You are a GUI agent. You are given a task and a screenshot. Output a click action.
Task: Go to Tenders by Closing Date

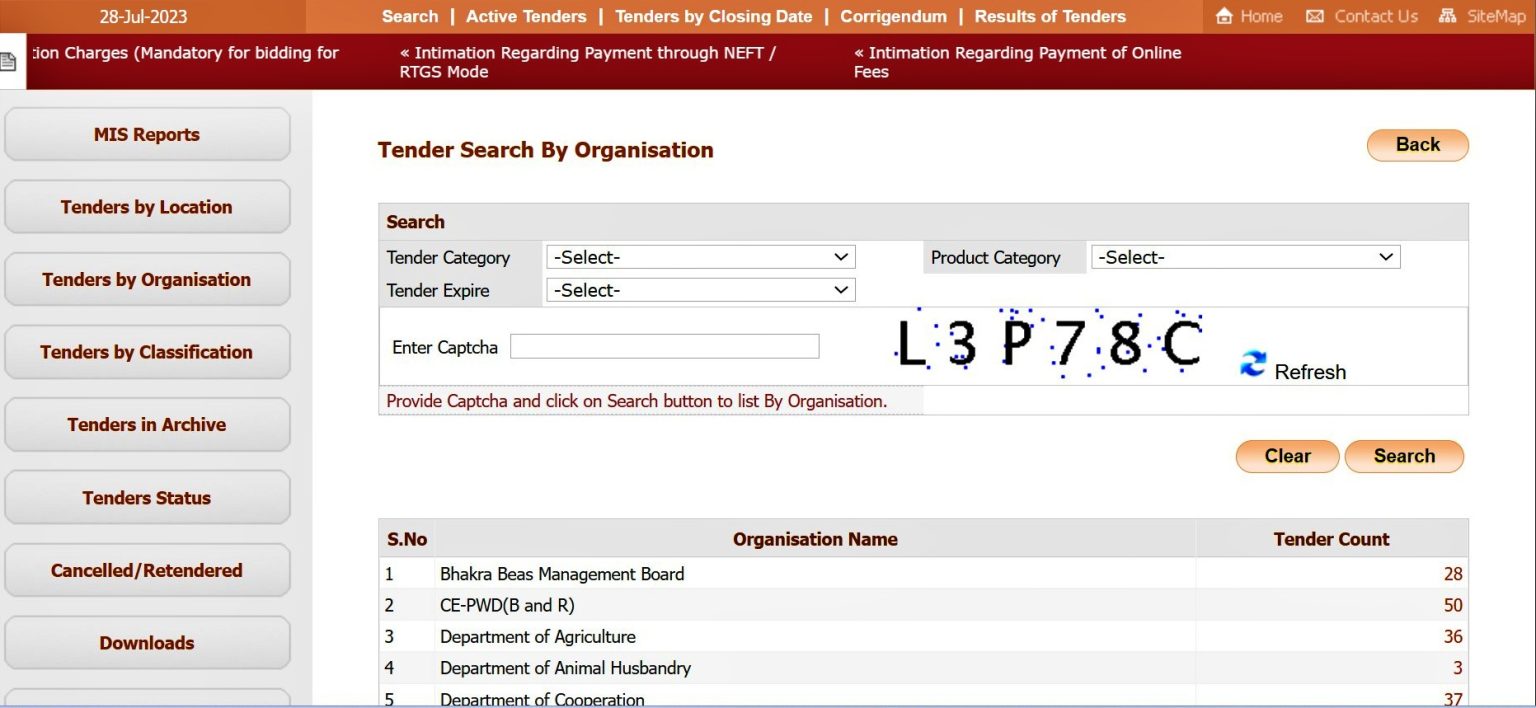(713, 17)
